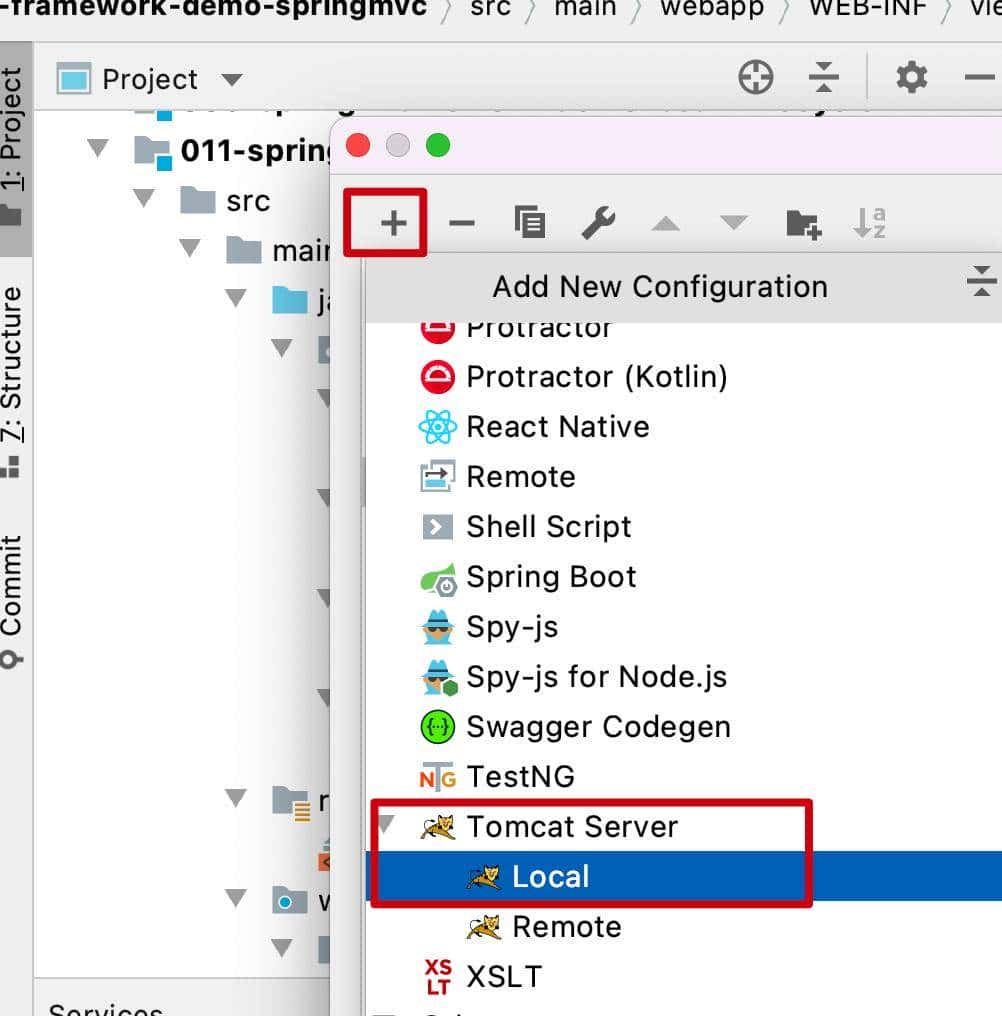Select Local under Tomcat Server
Image resolution: width=1002 pixels, height=1016 pixels.
684,876
